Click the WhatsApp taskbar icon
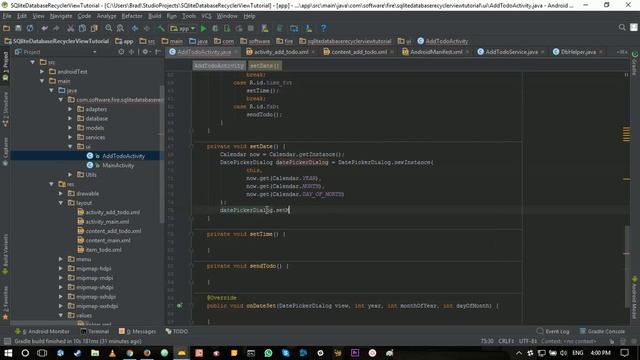The height and width of the screenshot is (360, 640). [x=268, y=353]
